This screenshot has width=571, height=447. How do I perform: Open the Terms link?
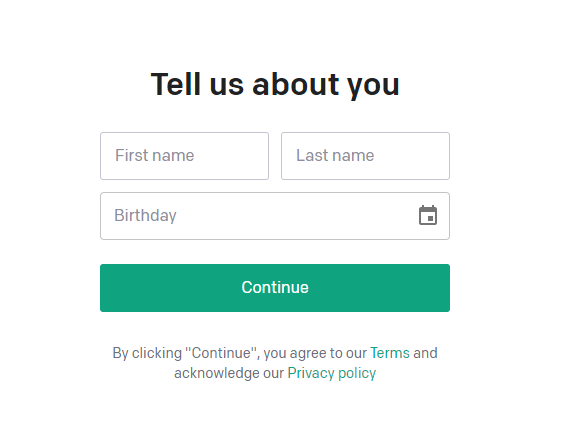390,353
